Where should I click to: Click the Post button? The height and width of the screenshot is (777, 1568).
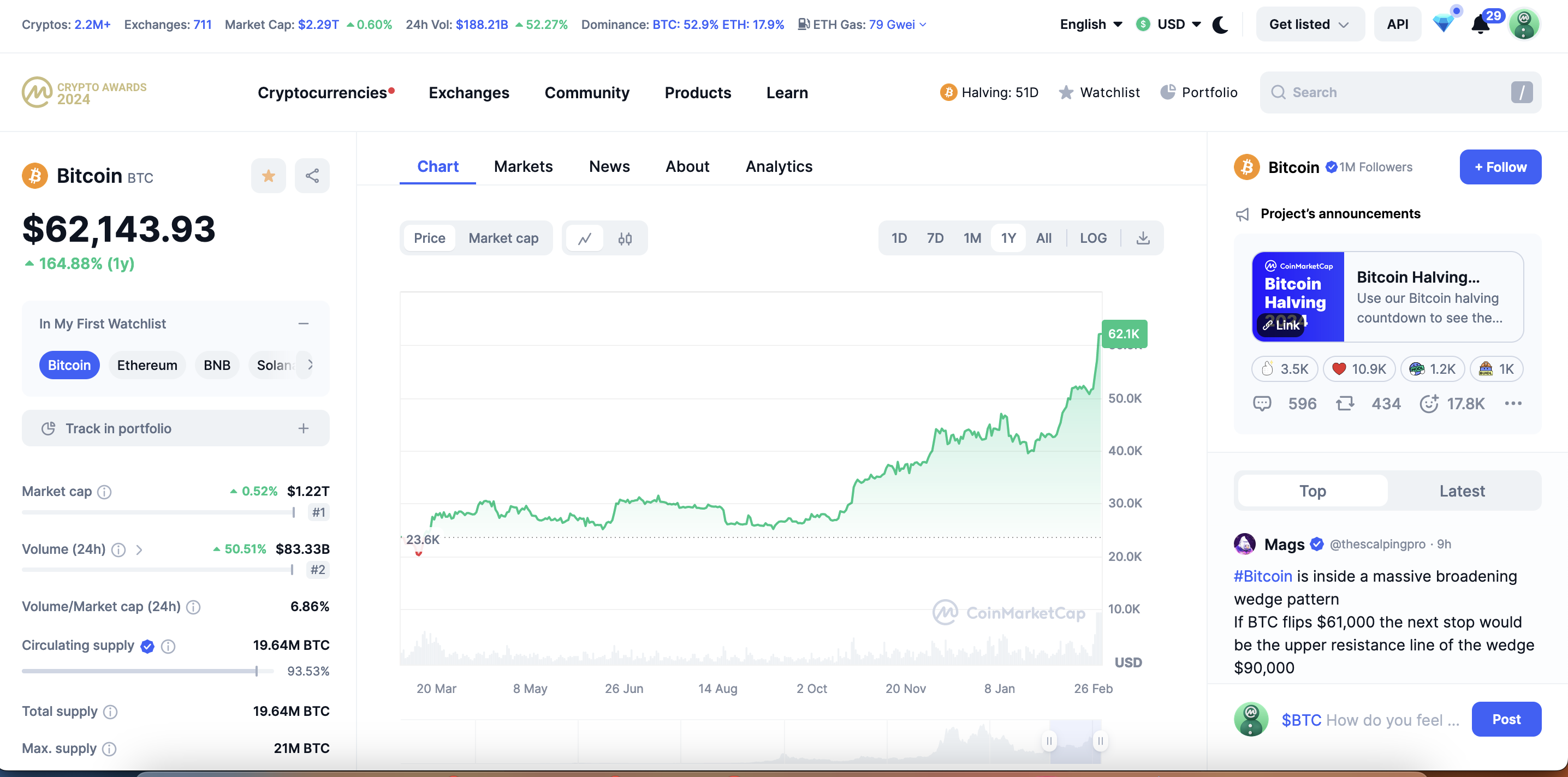1506,719
